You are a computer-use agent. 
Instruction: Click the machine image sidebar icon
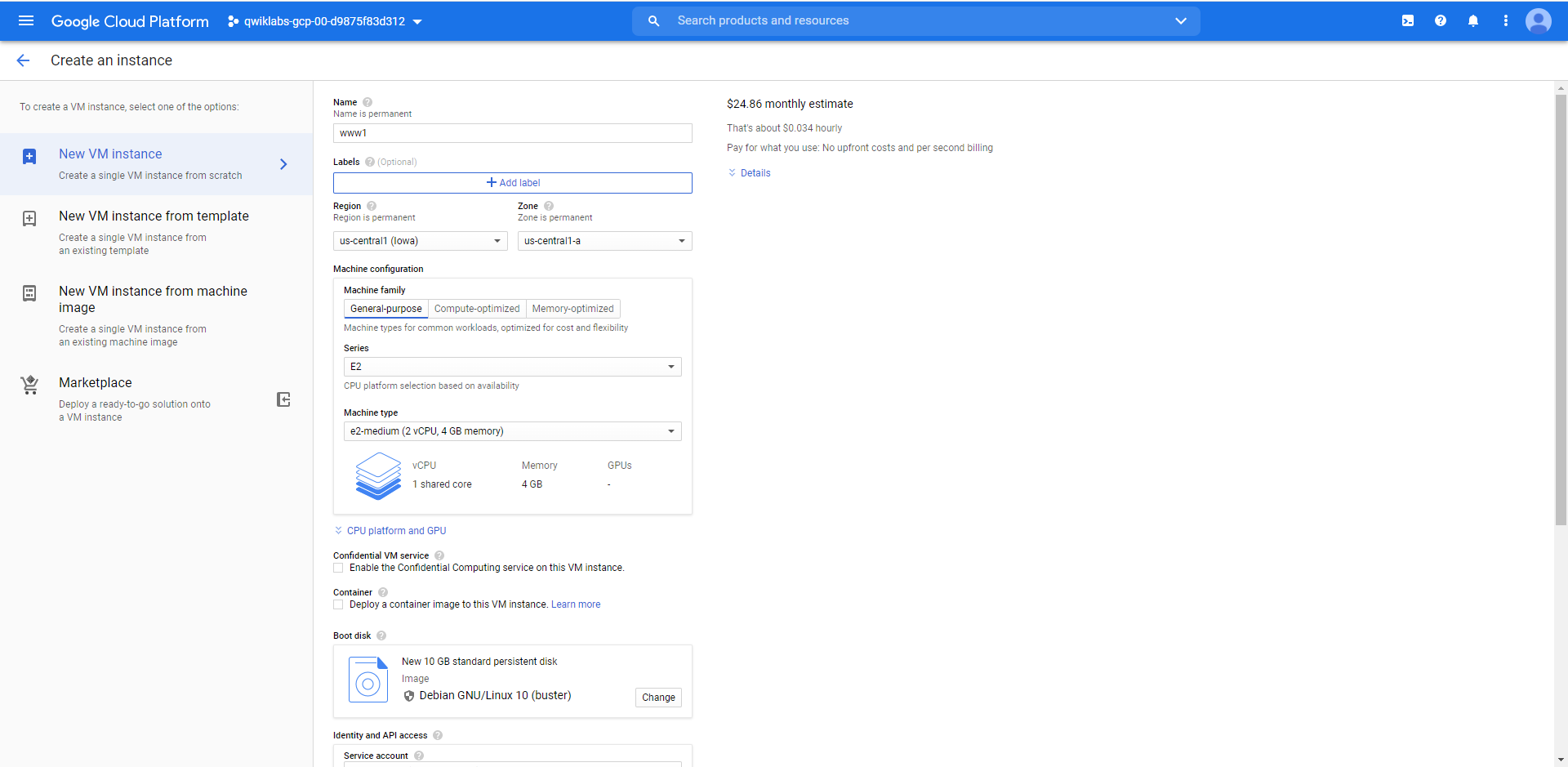(x=29, y=293)
